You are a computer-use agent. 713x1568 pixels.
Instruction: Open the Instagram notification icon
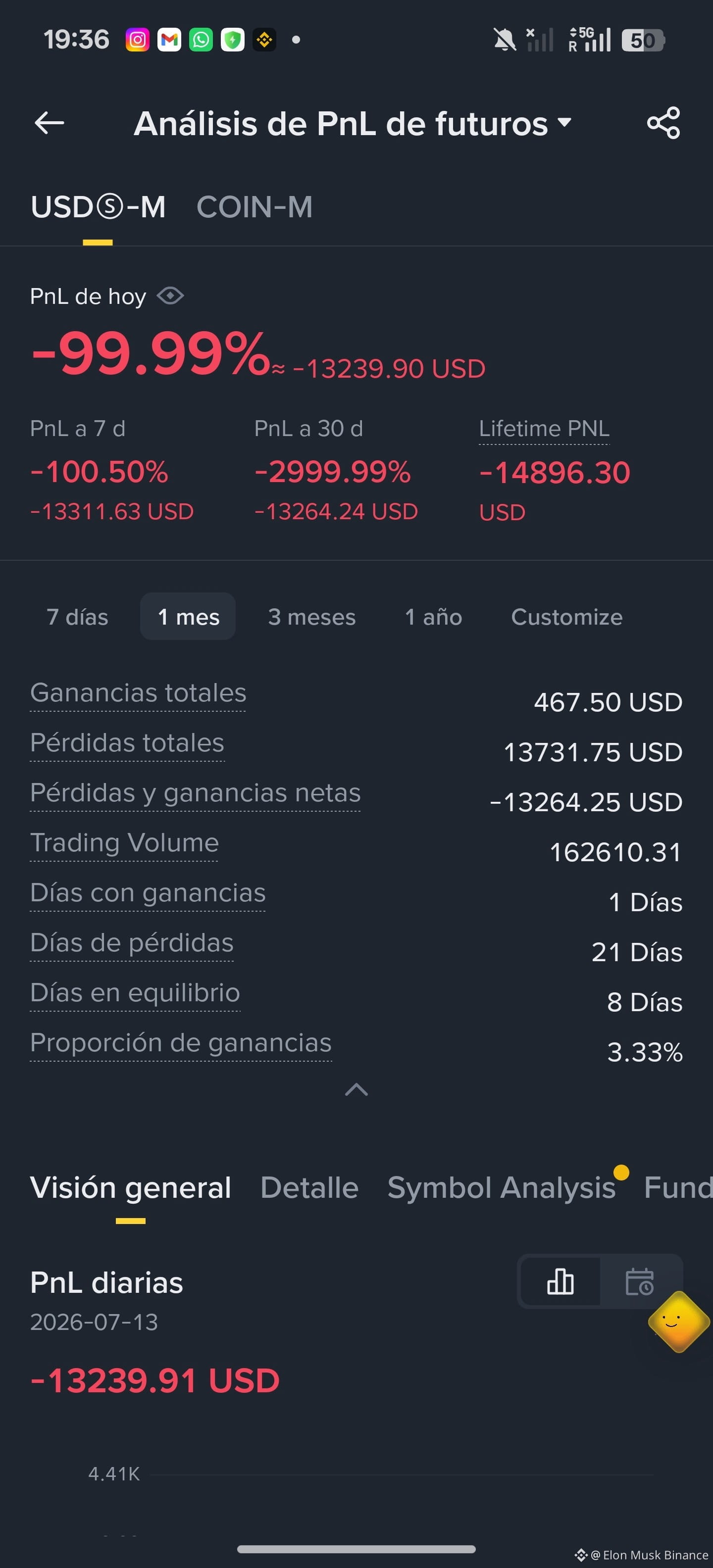coord(138,40)
